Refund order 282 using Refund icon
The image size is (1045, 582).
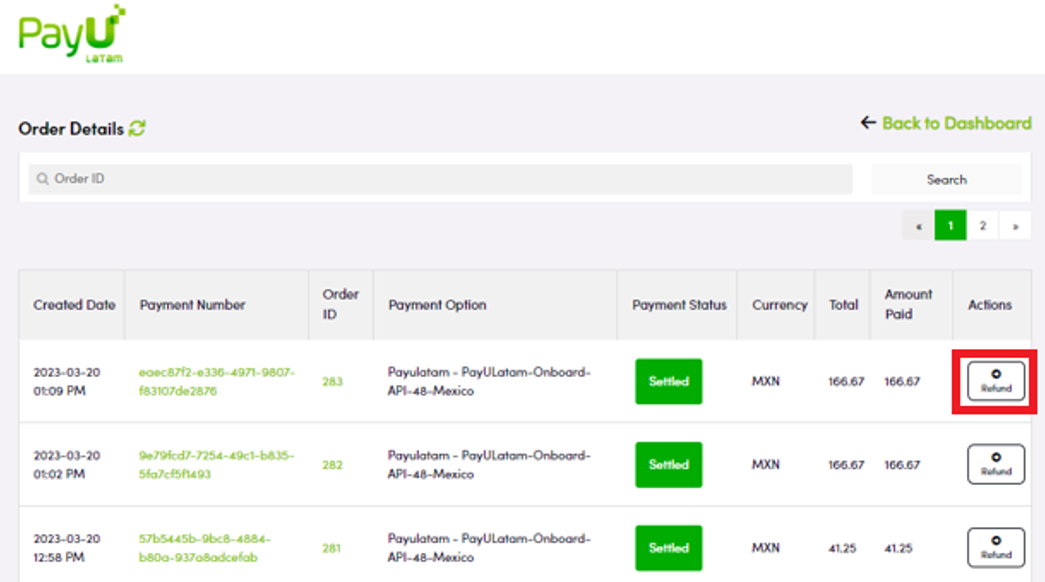[996, 464]
